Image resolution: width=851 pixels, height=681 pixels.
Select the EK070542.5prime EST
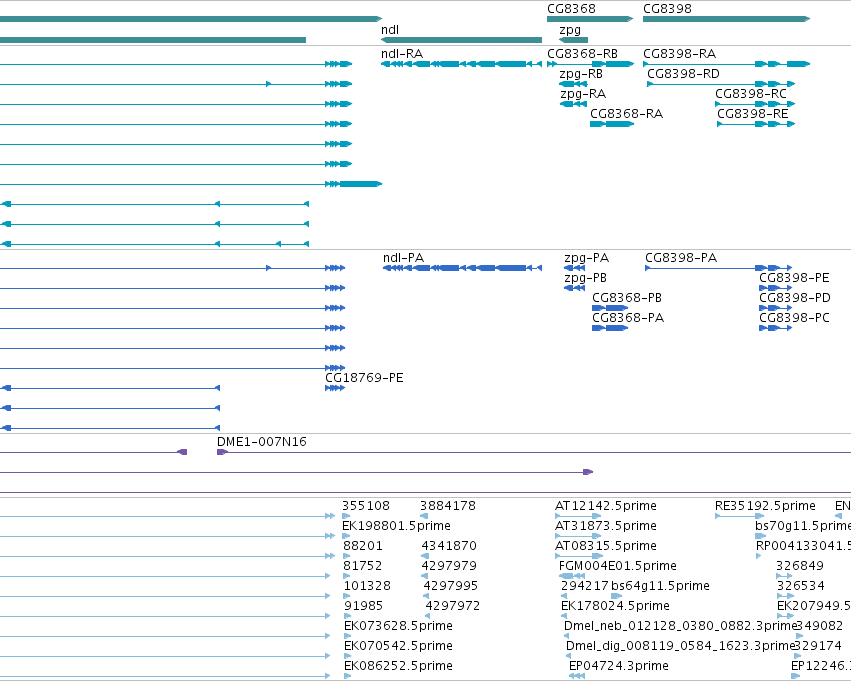click(x=347, y=656)
